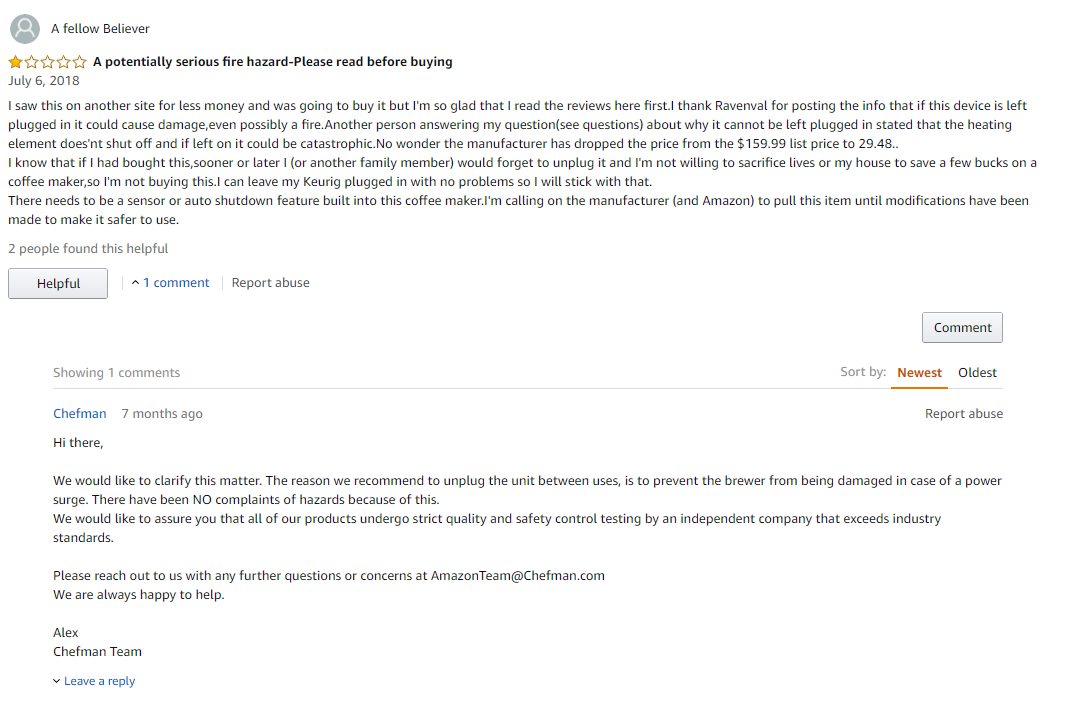
Task: Expand the Leave a reply chevron
Action: pyautogui.click(x=56, y=681)
